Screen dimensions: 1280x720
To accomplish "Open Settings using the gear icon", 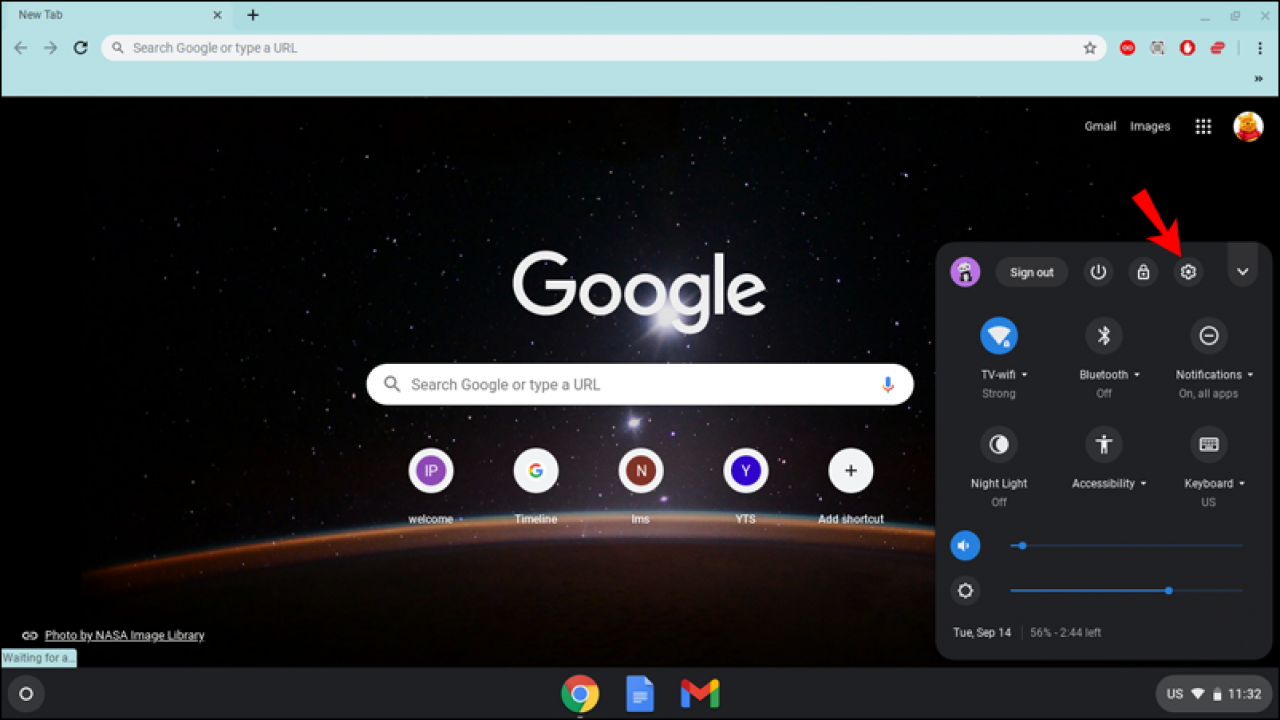I will 1188,271.
